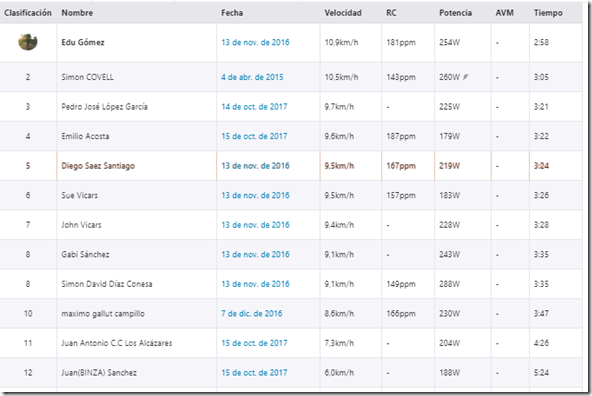Click the Edu Gómez name

pos(83,42)
